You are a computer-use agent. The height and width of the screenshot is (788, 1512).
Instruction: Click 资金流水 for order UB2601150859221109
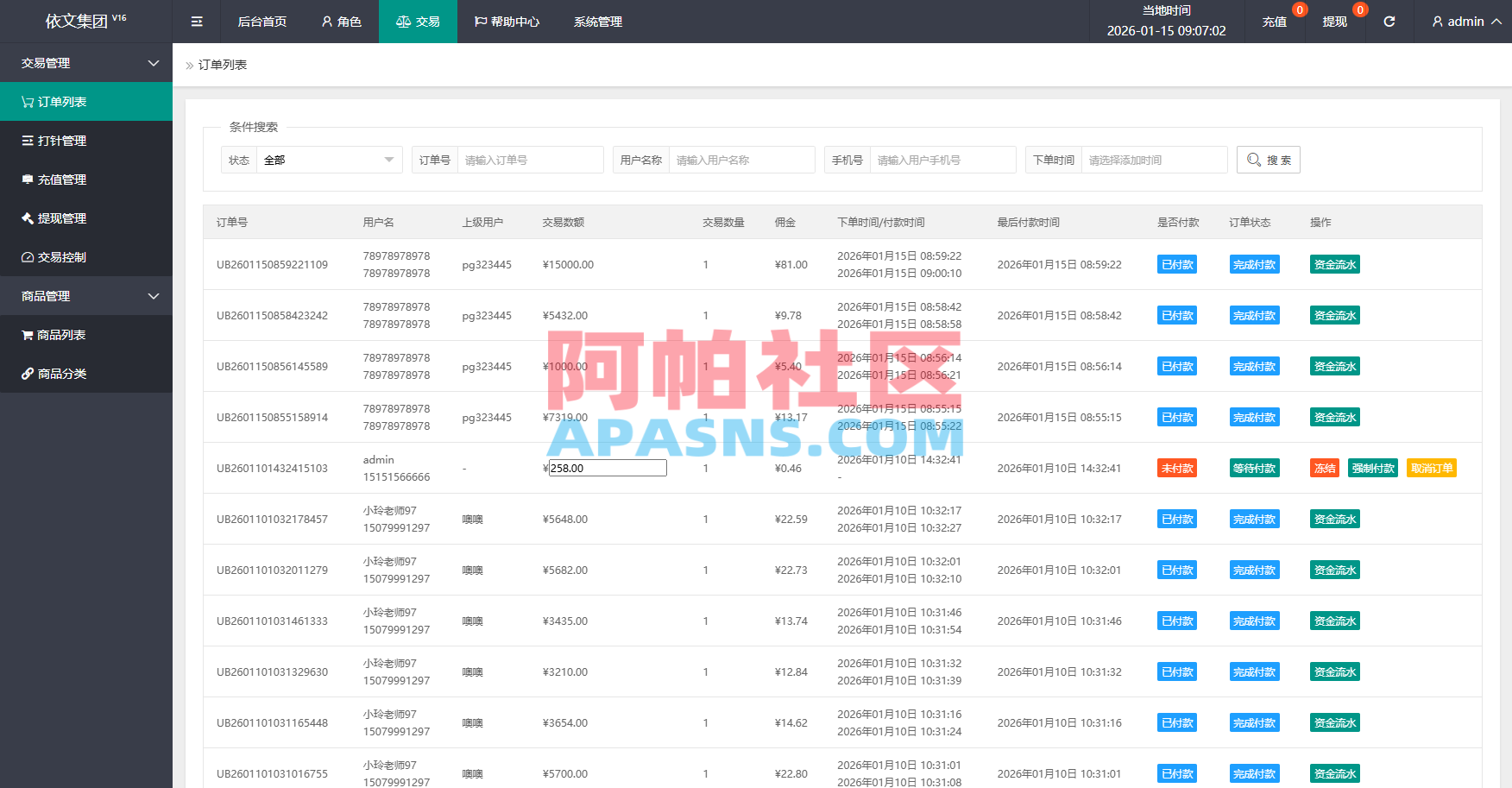[1335, 264]
